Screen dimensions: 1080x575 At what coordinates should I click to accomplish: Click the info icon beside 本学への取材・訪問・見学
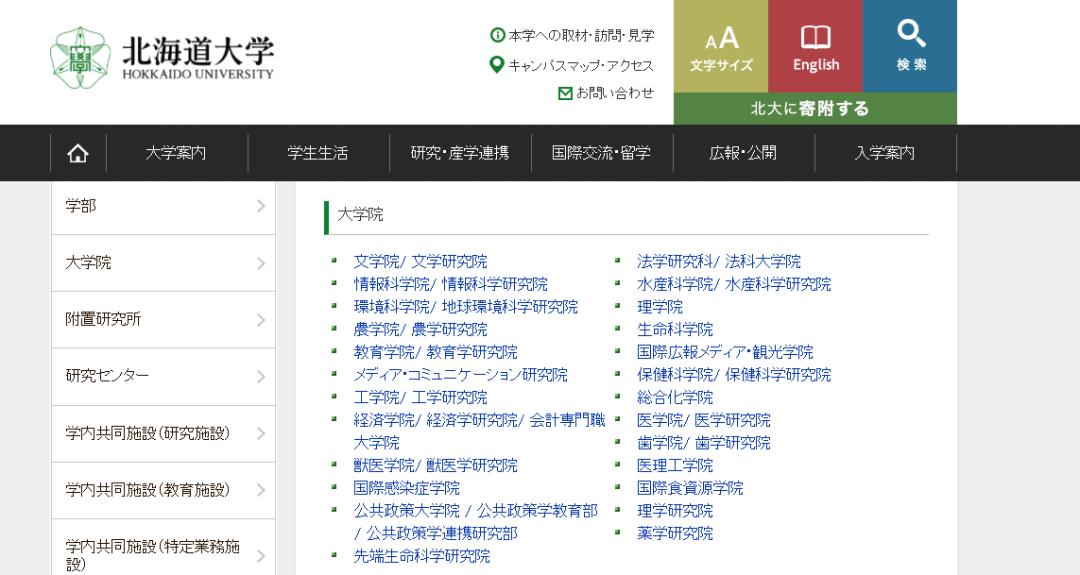point(497,34)
